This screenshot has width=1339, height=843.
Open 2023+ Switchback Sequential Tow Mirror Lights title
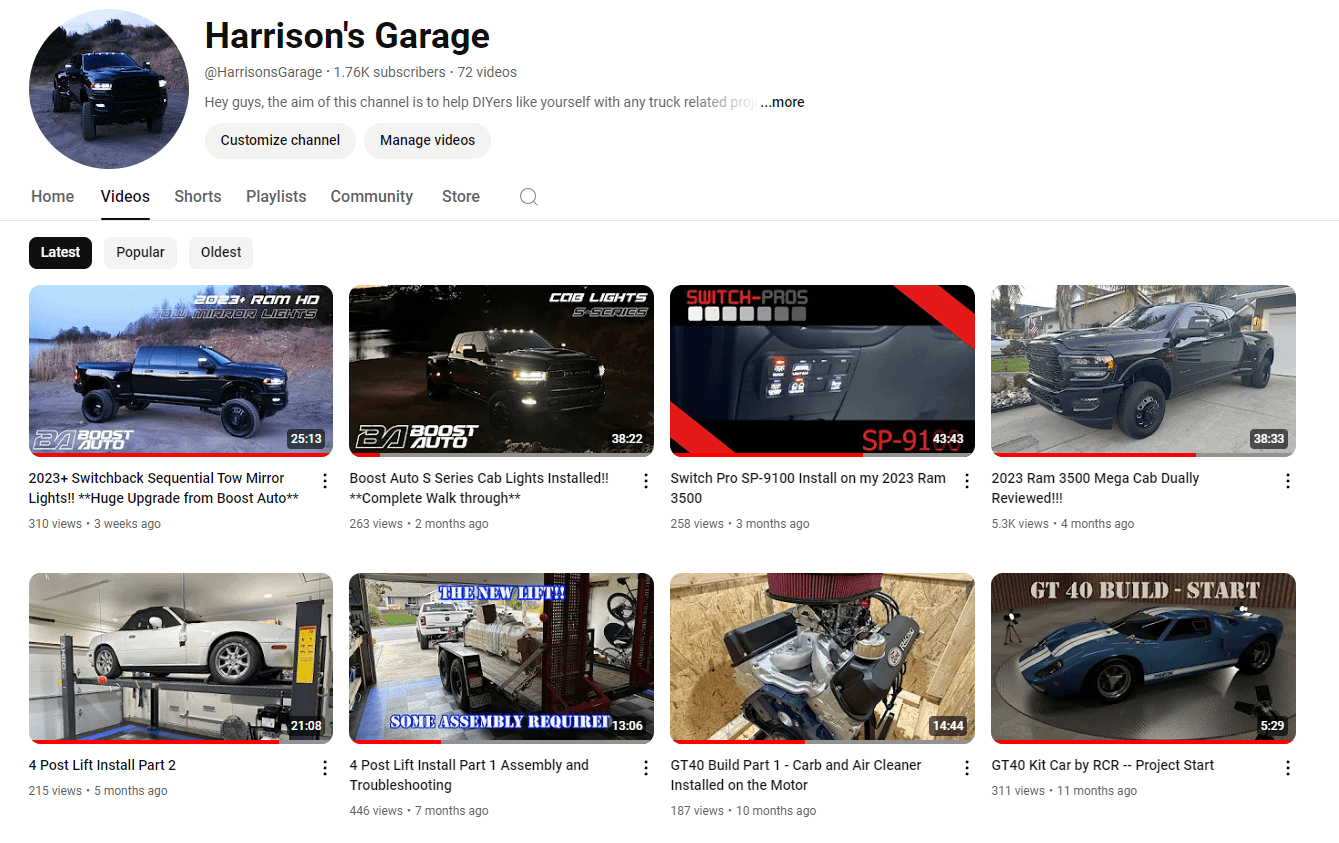tap(164, 488)
